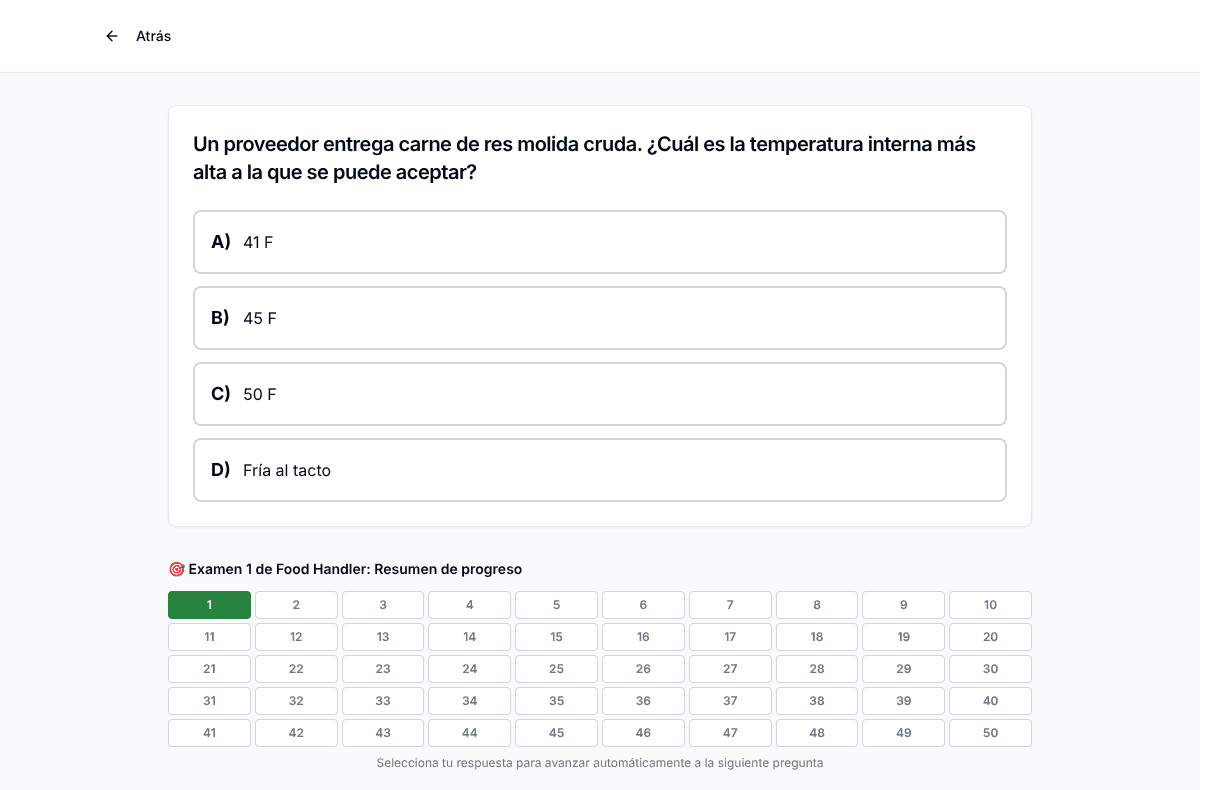Screen dimensions: 1215x790
Task: Jump to question 29
Action: pyautogui.click(x=904, y=669)
